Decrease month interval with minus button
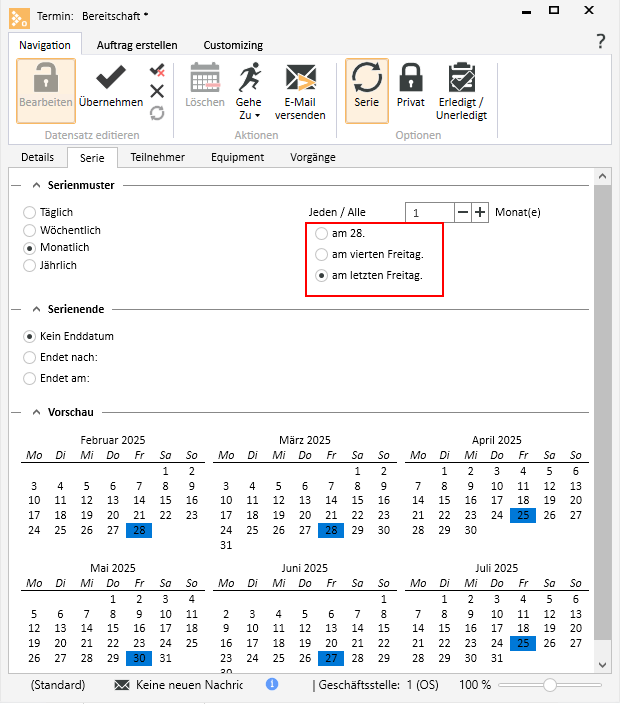620x704 pixels. click(463, 212)
